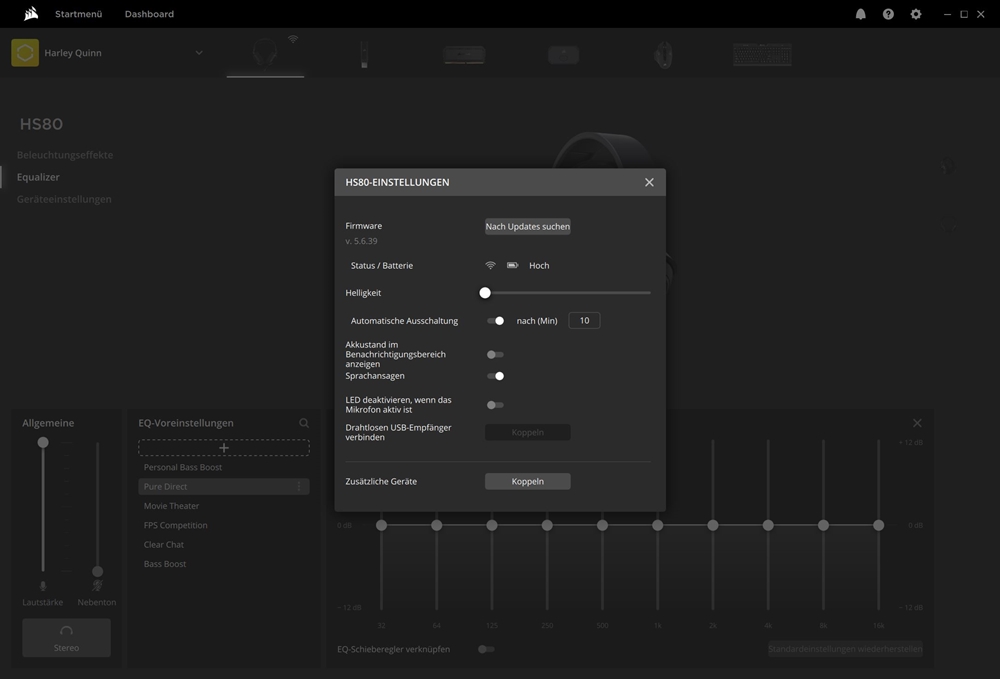This screenshot has height=679, width=1000.
Task: Click Nach Updates suchen button
Action: click(527, 226)
